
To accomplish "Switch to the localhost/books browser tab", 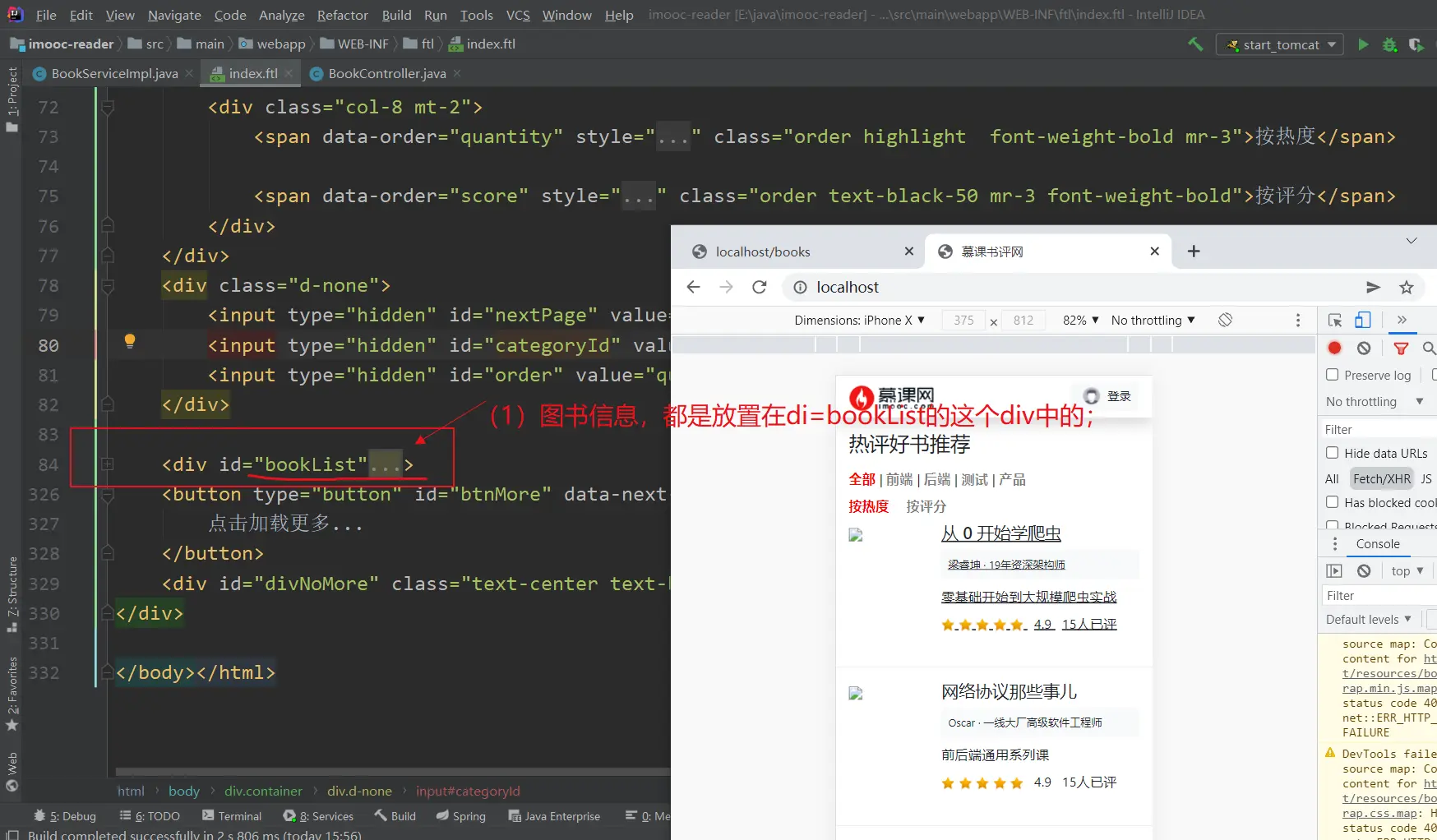I will coord(763,252).
